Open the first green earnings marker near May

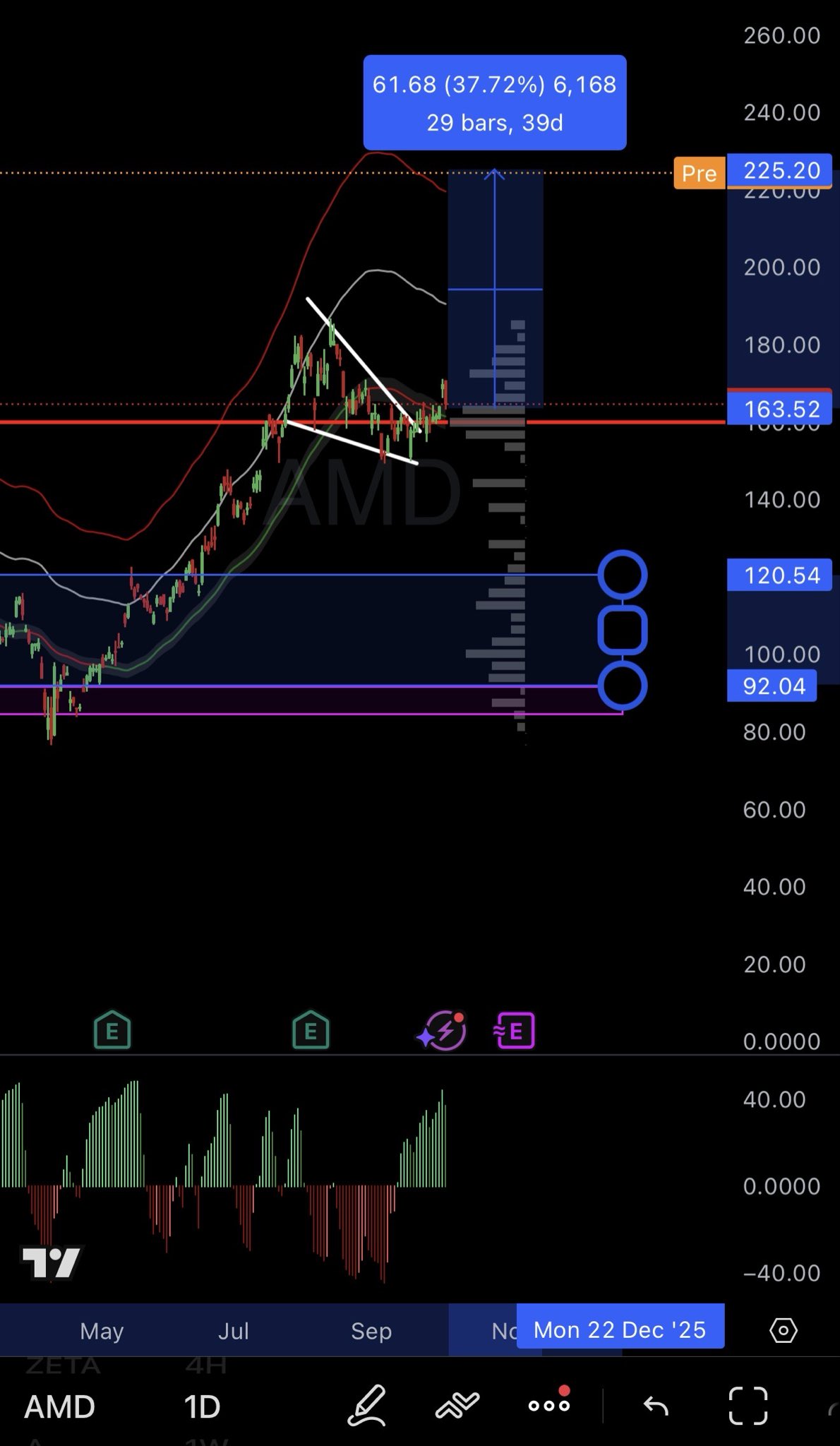[112, 1031]
